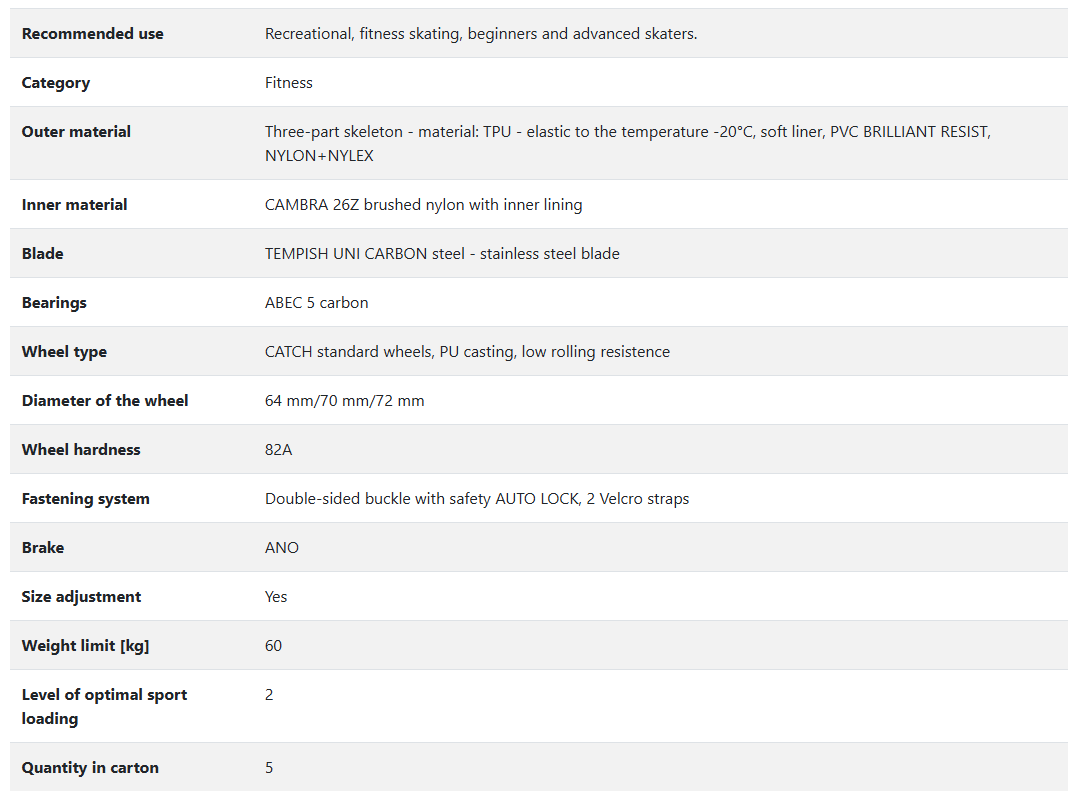Click the 'Fitness' category value
The image size is (1076, 798).
[x=289, y=83]
